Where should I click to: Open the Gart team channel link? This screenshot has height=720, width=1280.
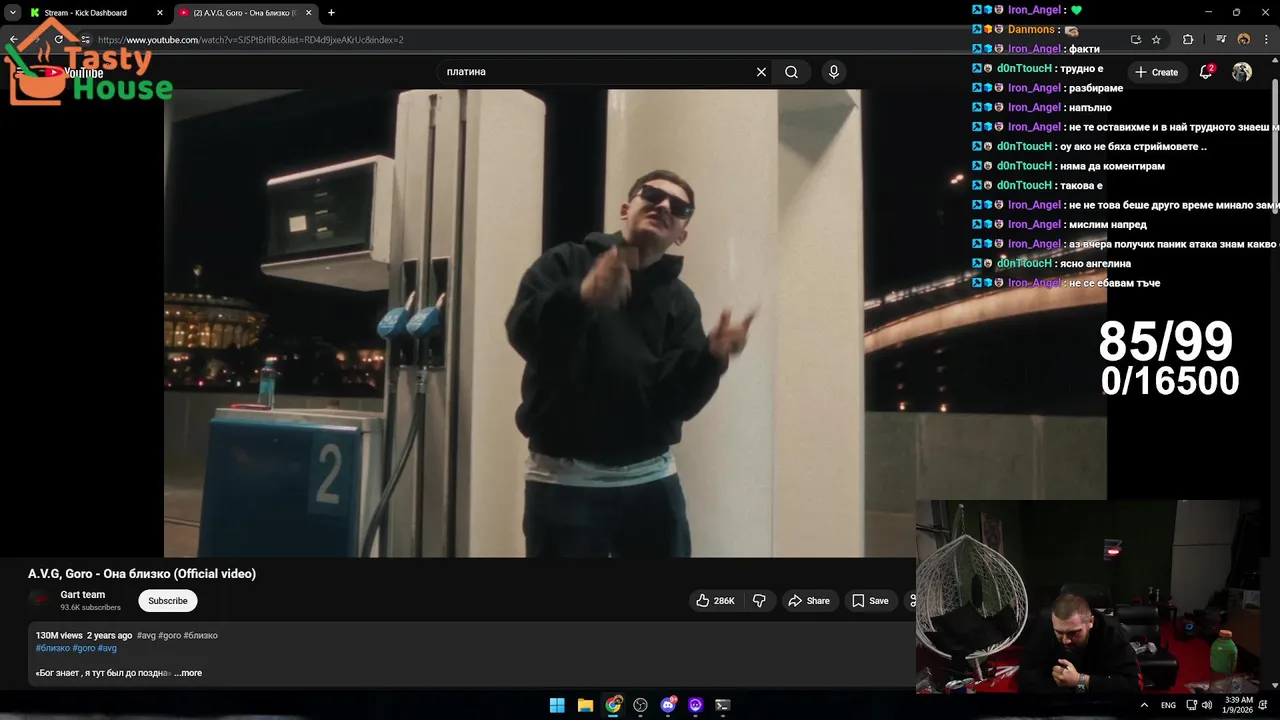82,595
